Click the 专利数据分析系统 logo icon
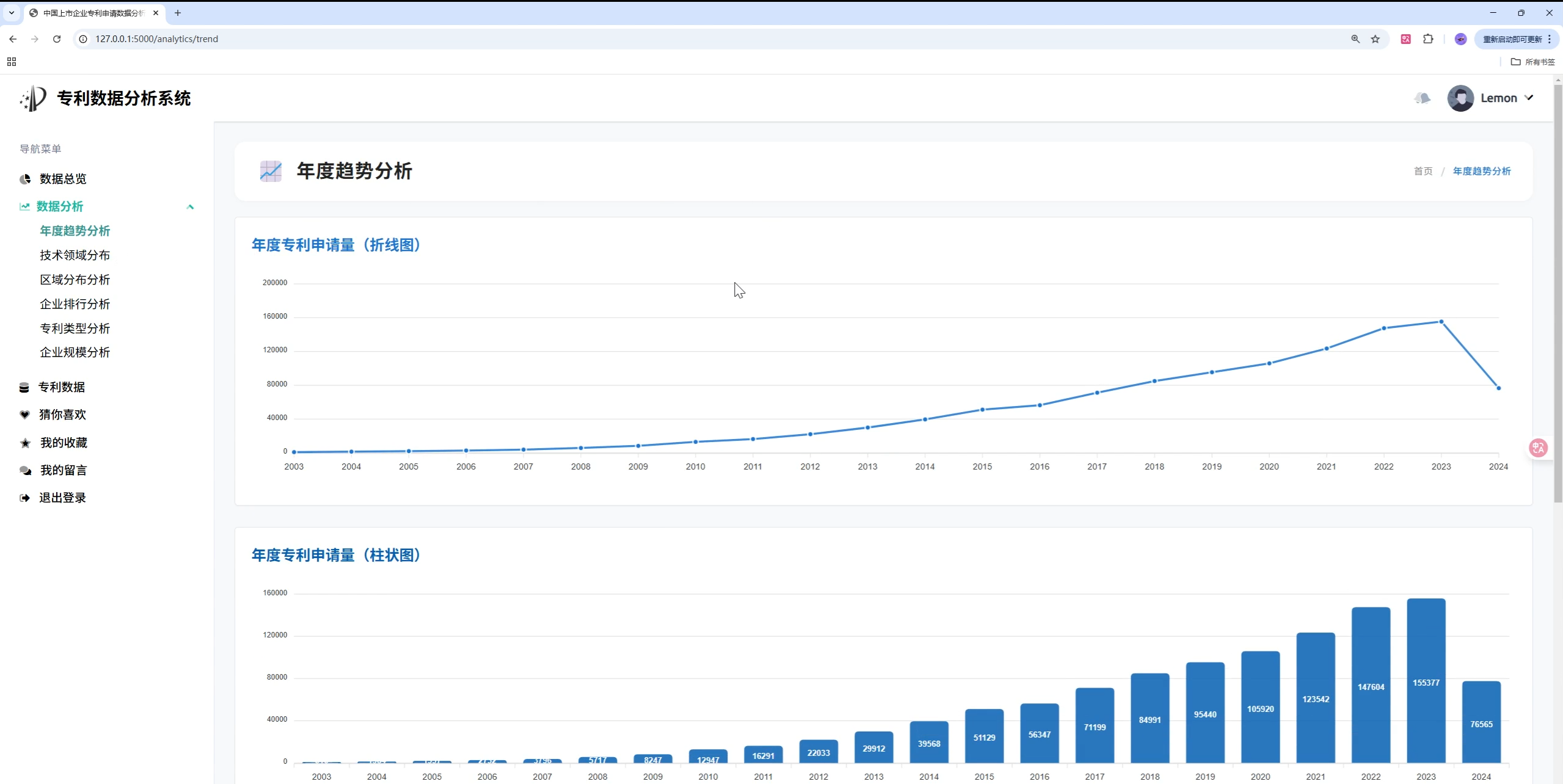The width and height of the screenshot is (1563, 784). click(33, 98)
